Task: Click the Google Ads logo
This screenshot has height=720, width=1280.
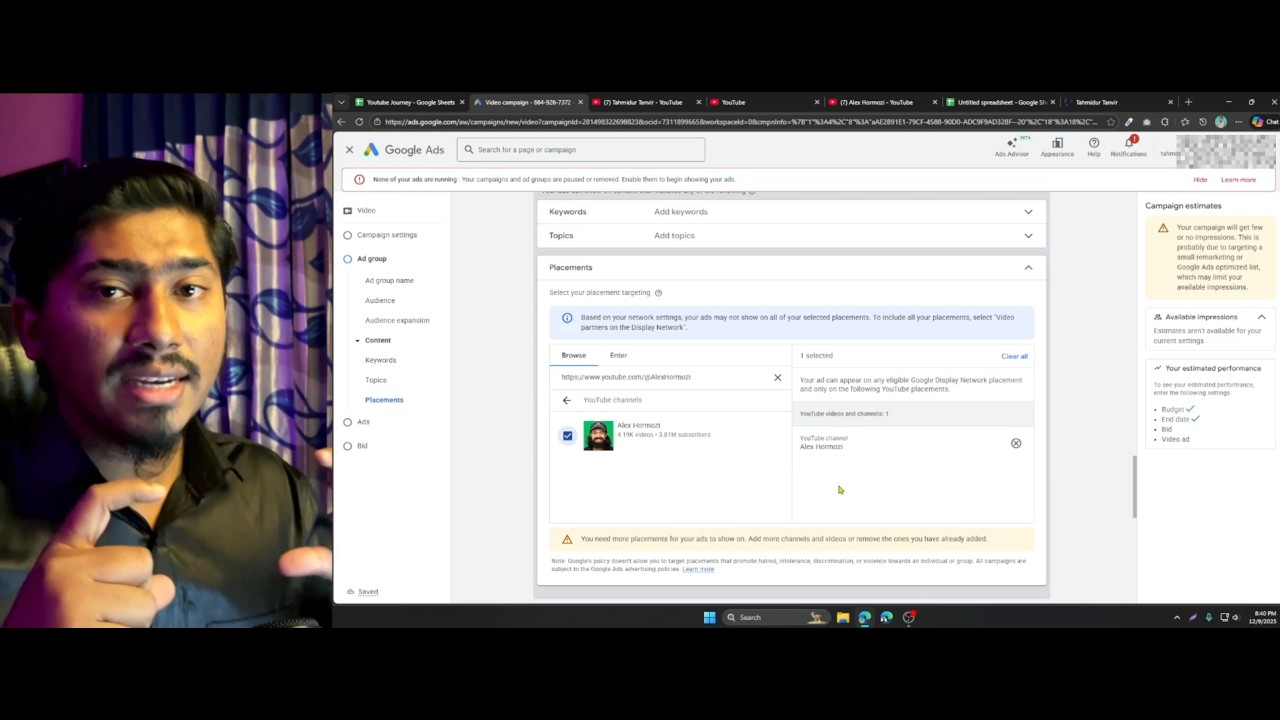Action: [404, 150]
